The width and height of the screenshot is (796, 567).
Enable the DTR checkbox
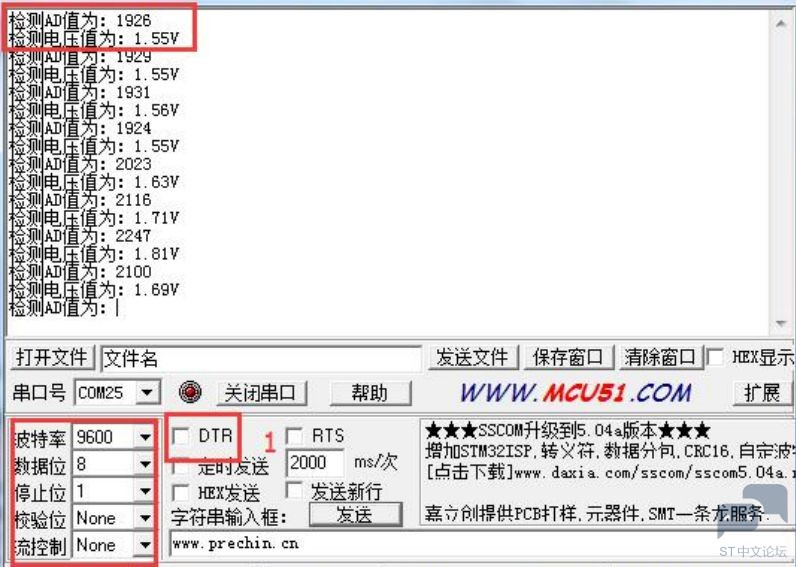coord(181,436)
